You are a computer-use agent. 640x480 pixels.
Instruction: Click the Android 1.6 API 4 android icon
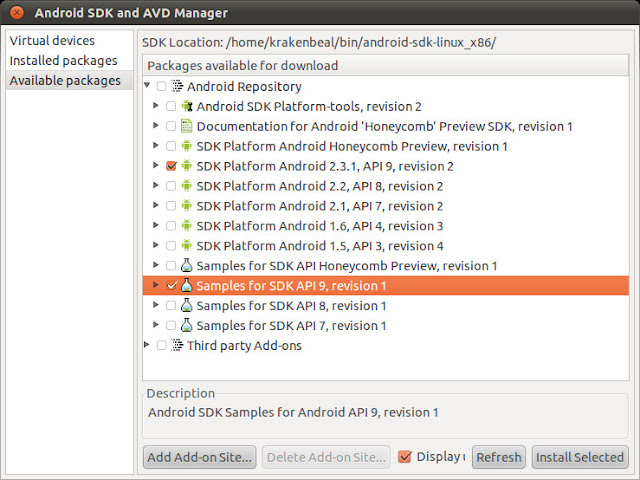pyautogui.click(x=187, y=226)
